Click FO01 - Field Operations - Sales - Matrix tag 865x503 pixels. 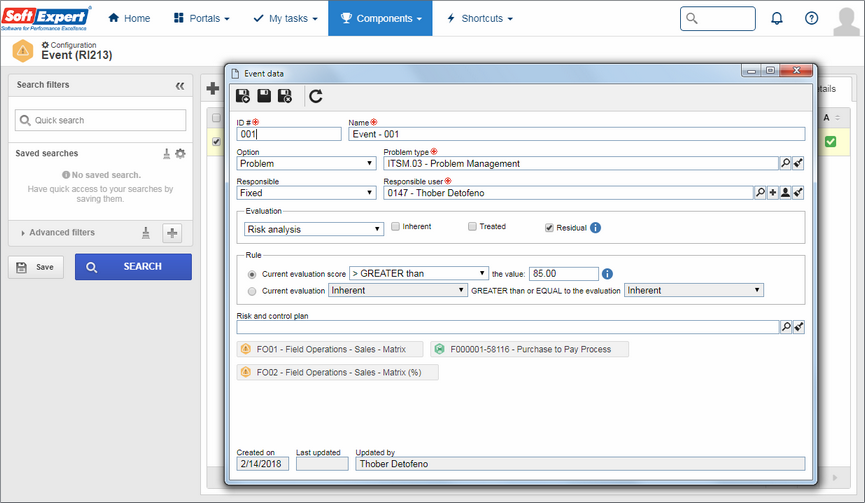(330, 349)
